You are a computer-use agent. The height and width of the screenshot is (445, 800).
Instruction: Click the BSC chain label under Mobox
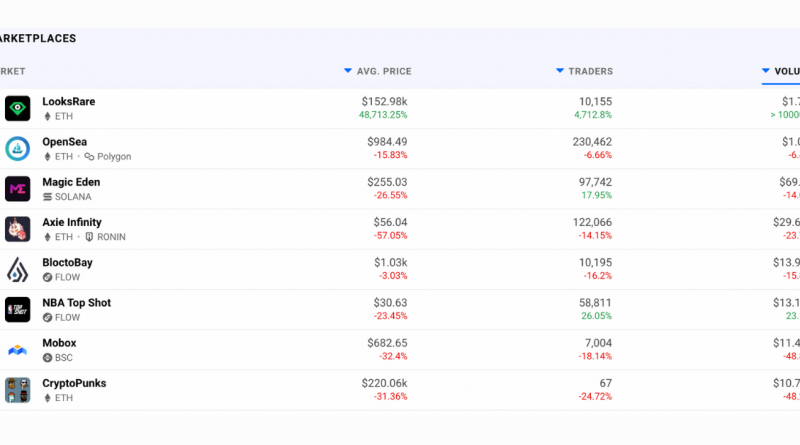[x=63, y=357]
